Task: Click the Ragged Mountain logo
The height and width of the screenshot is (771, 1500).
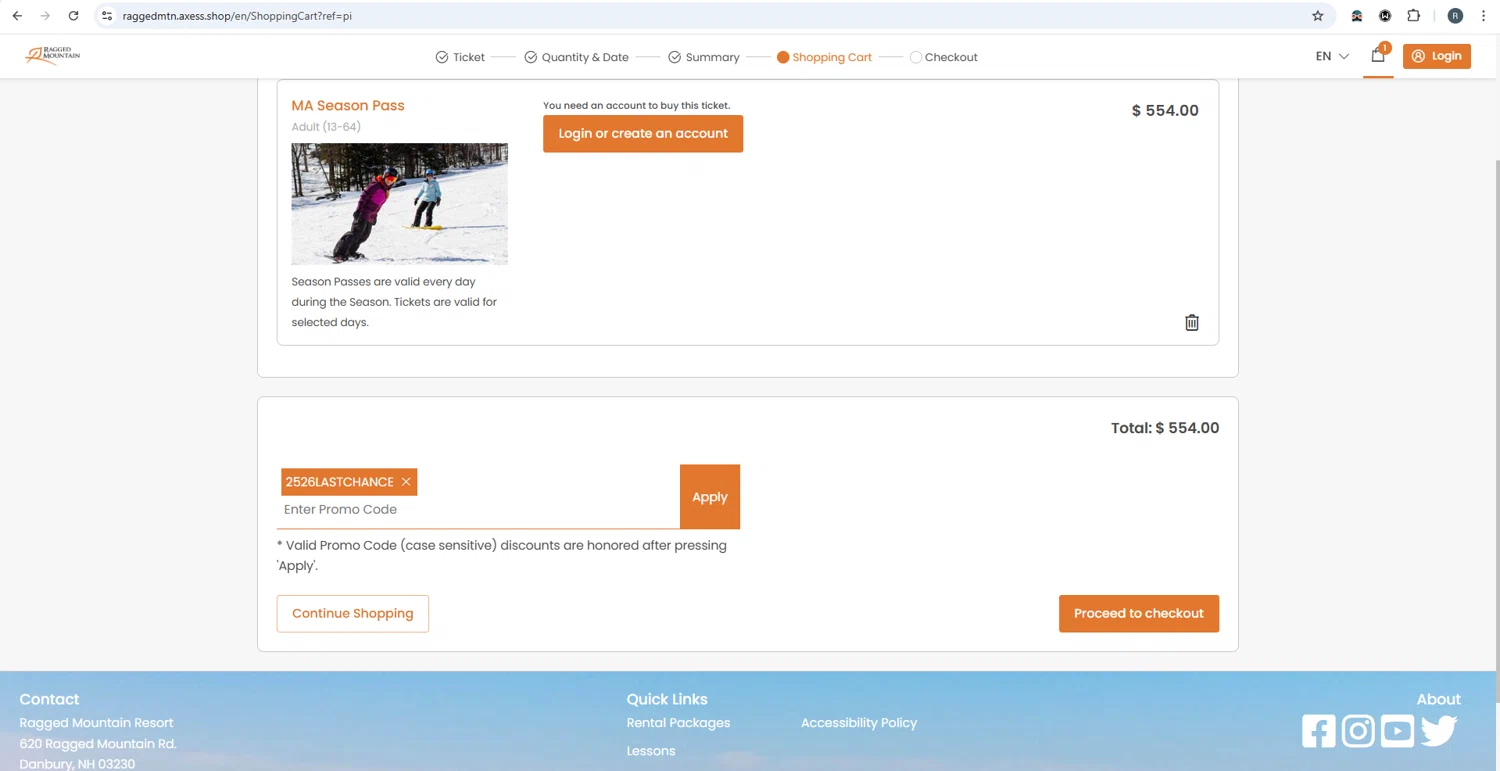Action: click(53, 55)
